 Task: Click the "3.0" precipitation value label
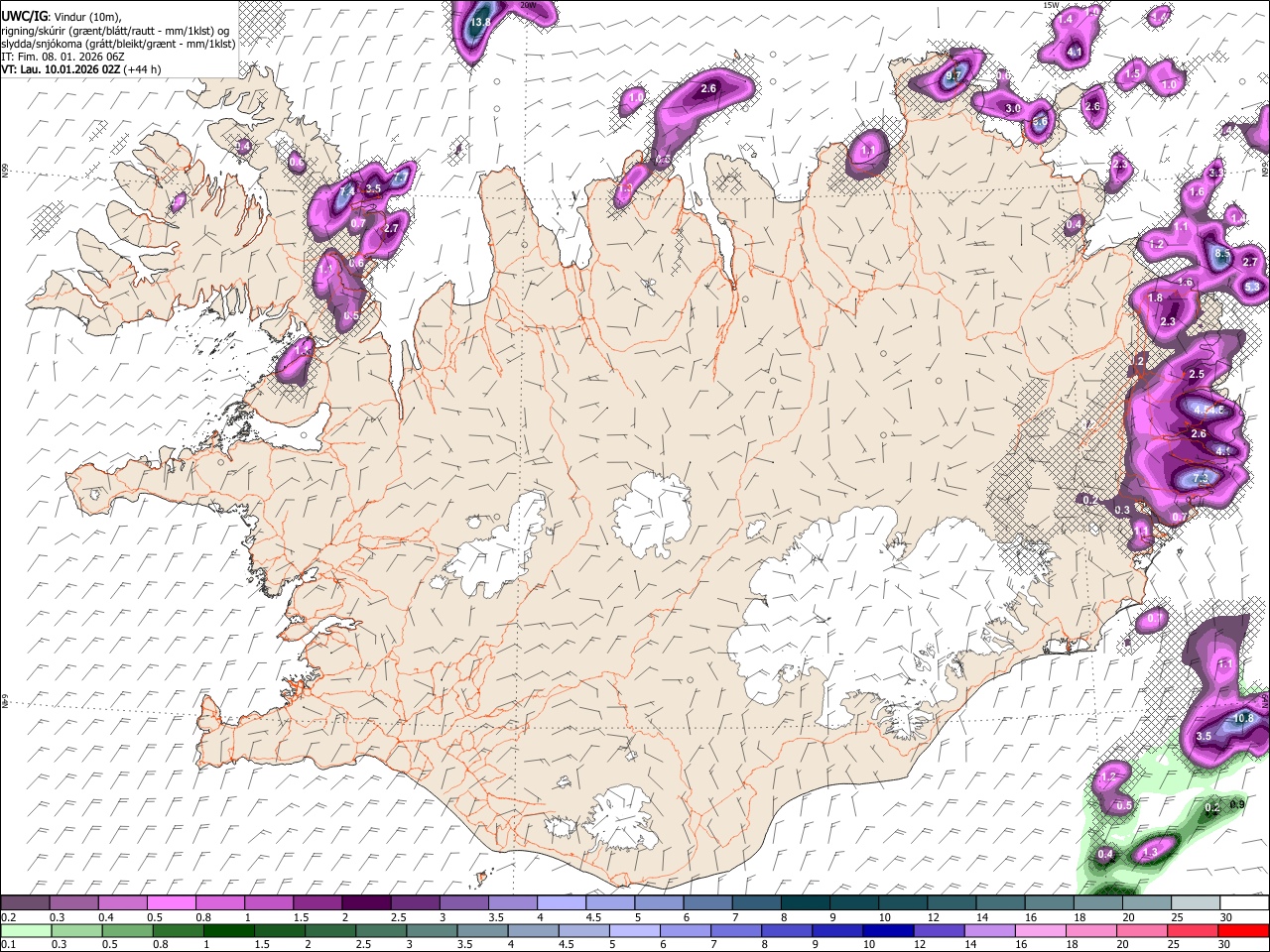1013,108
